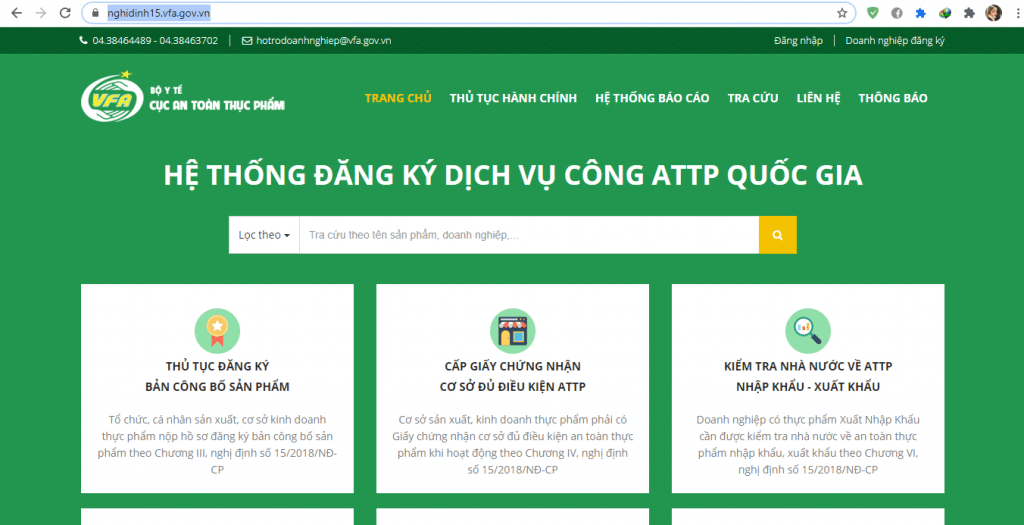The height and width of the screenshot is (525, 1024).
Task: Click description text starting 'Cơ sở sản xuất, kinh doanh'
Action: pos(513,445)
